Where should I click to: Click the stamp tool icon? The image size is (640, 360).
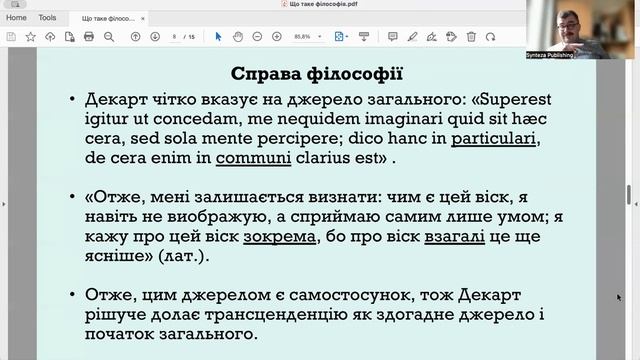[x=451, y=37]
